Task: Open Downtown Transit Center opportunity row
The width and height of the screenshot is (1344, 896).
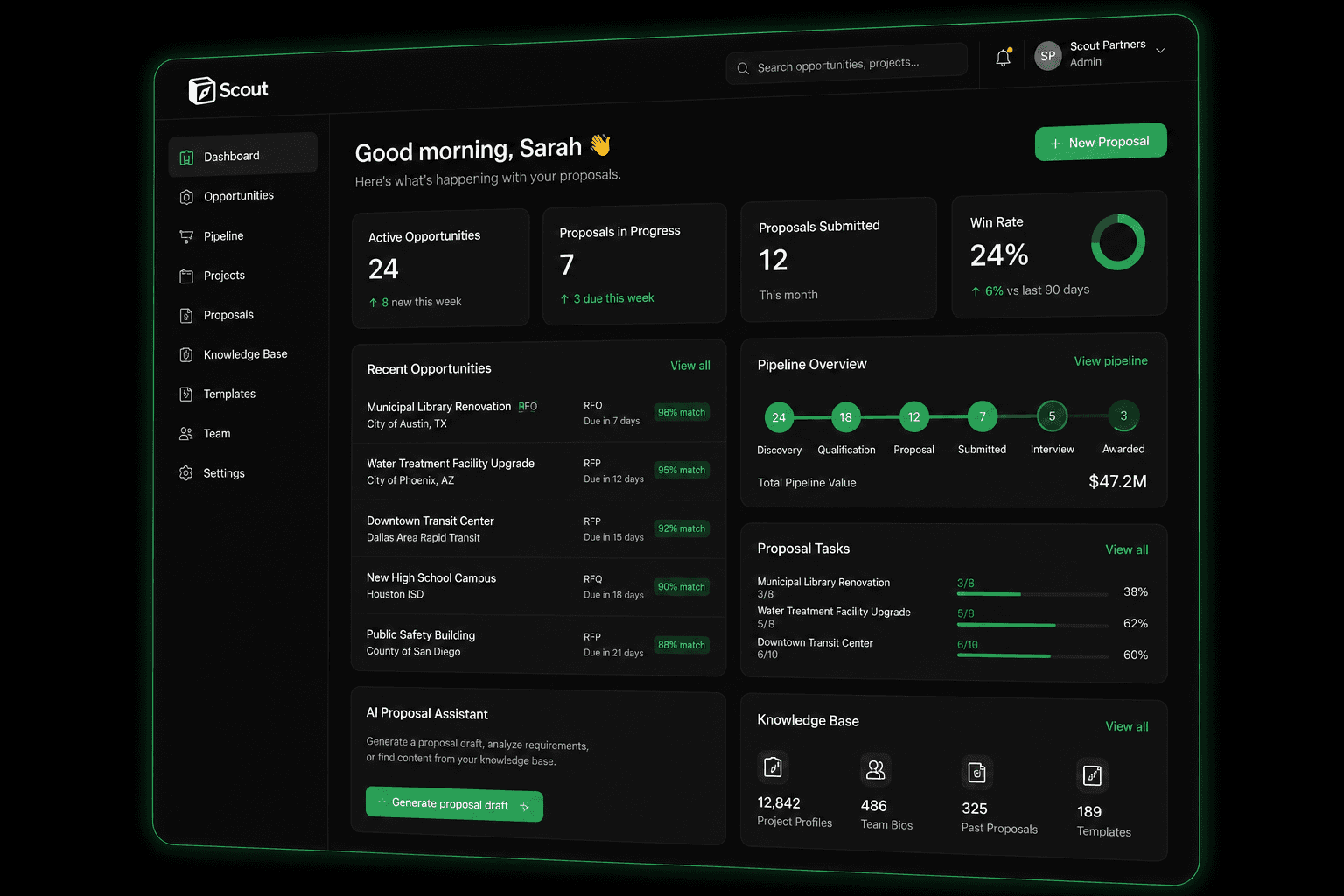Action: [538, 529]
